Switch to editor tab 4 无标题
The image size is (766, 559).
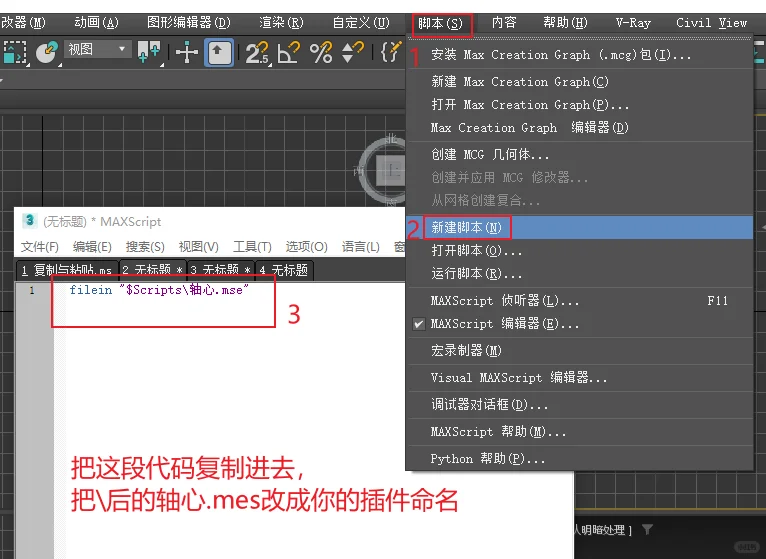[284, 270]
